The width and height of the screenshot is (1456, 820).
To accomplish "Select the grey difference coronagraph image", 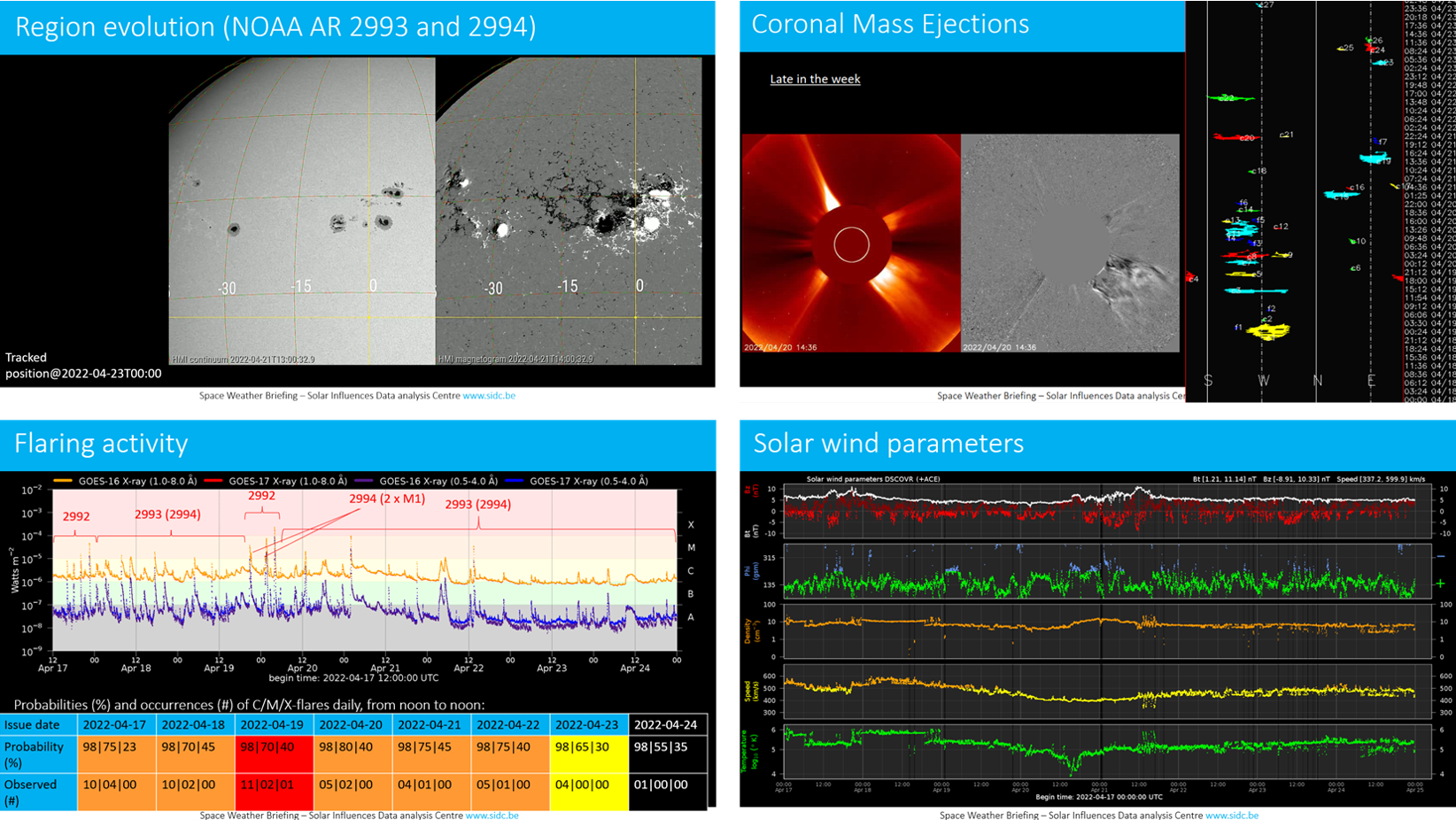I will tap(1070, 244).
